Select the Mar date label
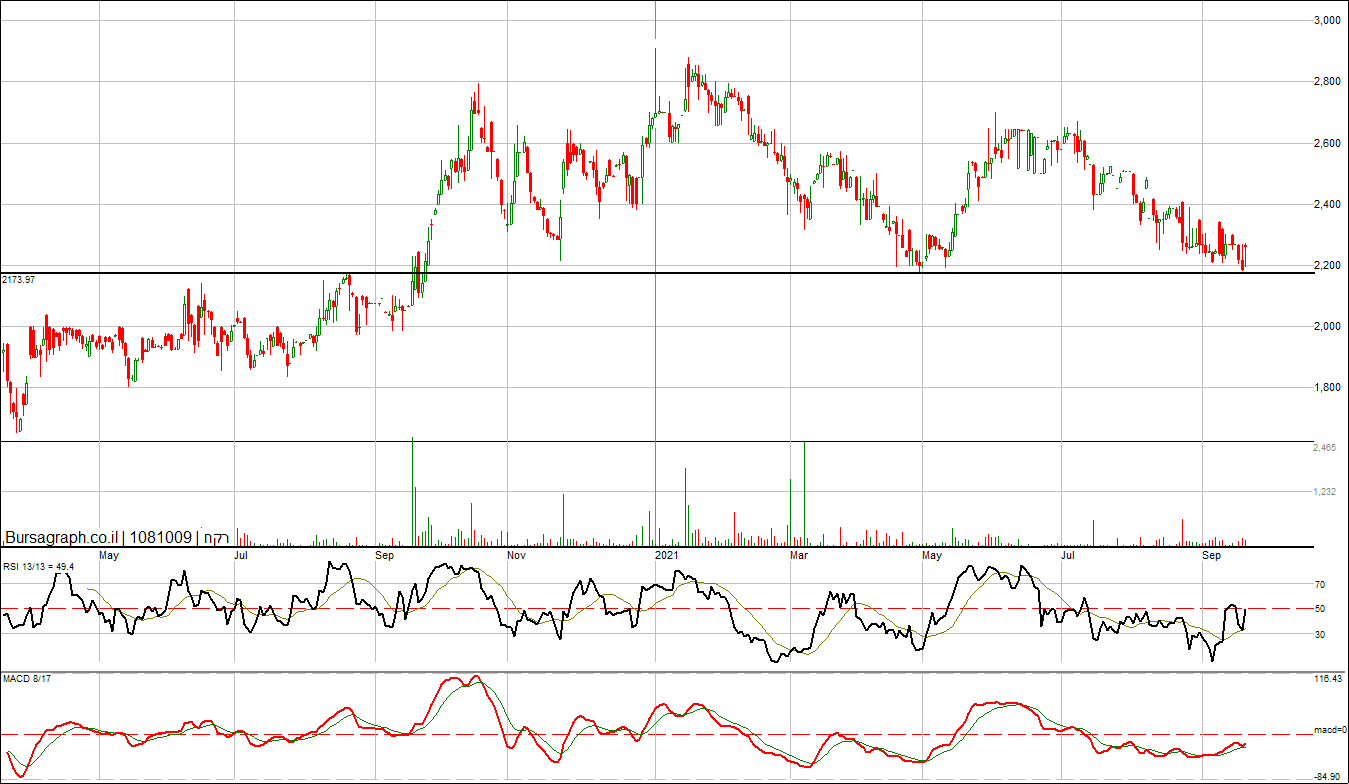Viewport: 1349px width, 784px height. pyautogui.click(x=798, y=554)
